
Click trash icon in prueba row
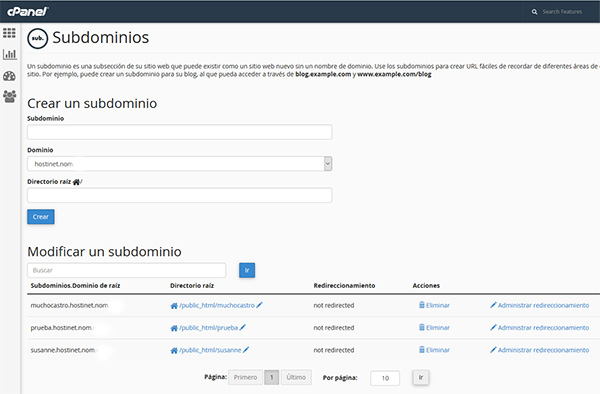(422, 327)
